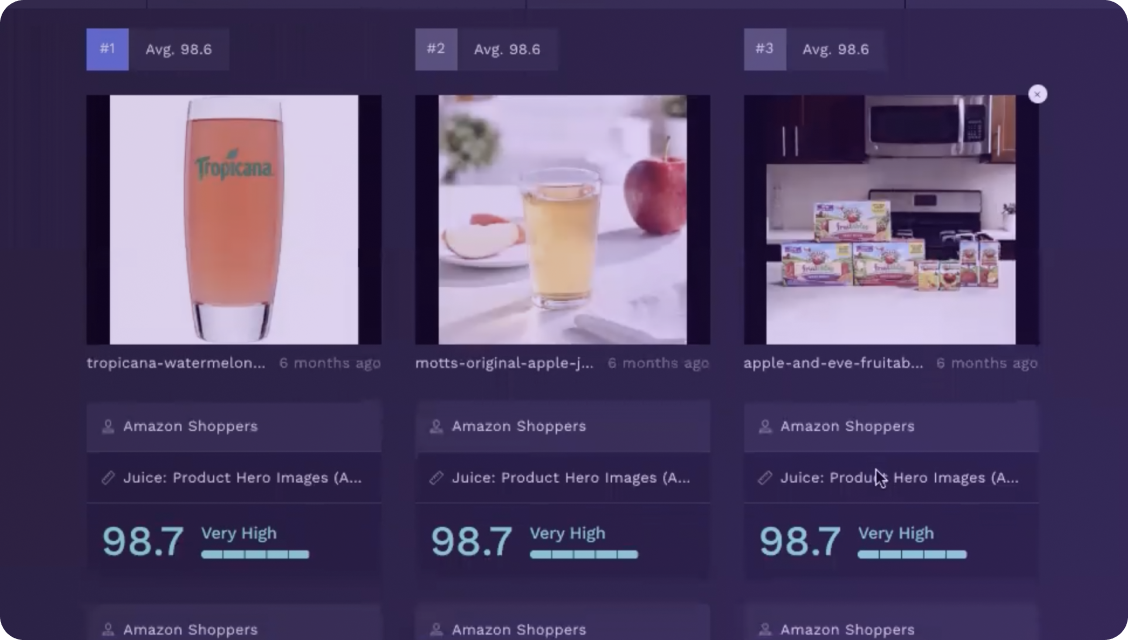Click the Very High label in Motts card
The width and height of the screenshot is (1128, 640).
pos(568,534)
